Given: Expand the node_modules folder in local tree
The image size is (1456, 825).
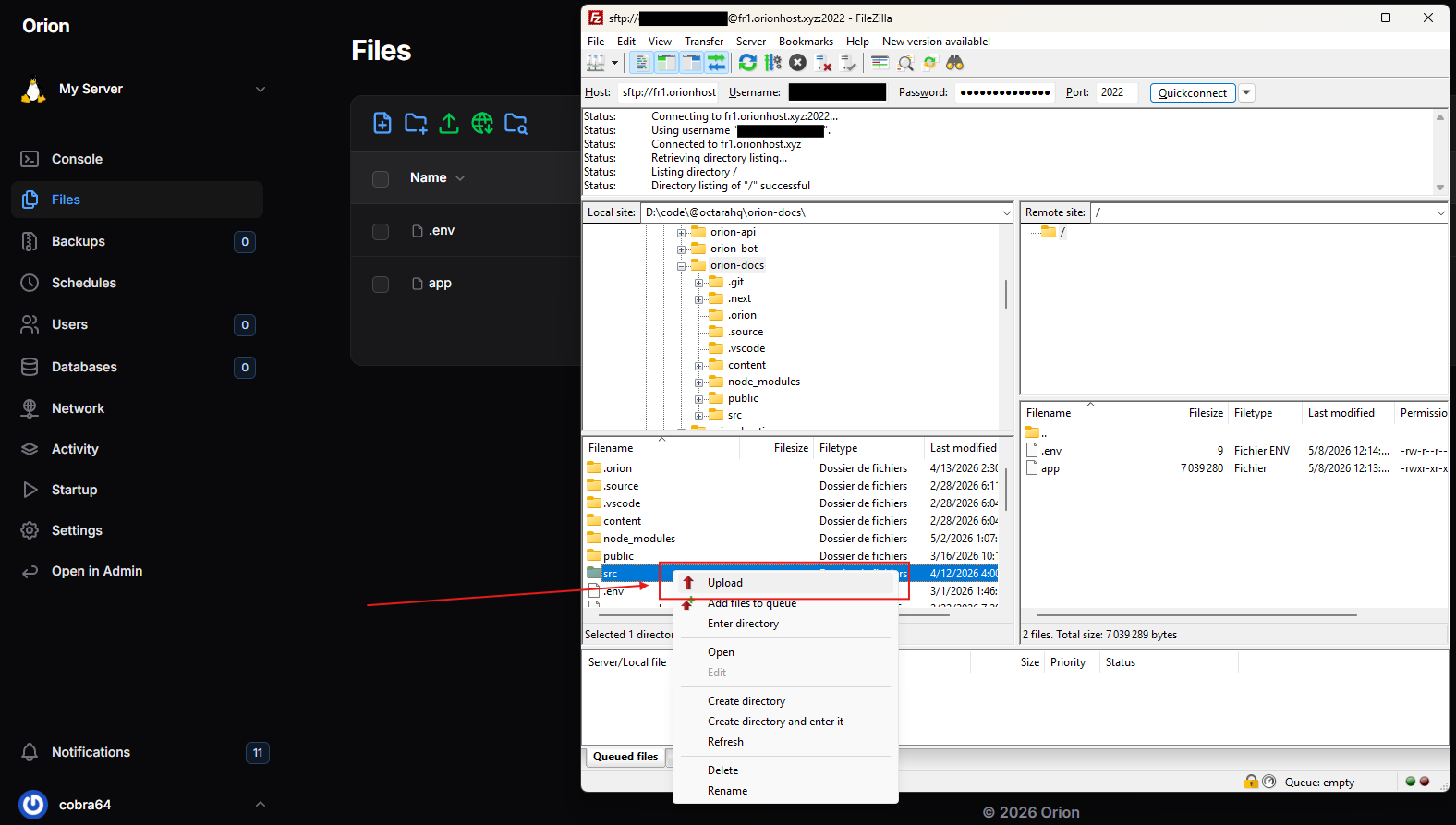Looking at the screenshot, I should [x=698, y=382].
